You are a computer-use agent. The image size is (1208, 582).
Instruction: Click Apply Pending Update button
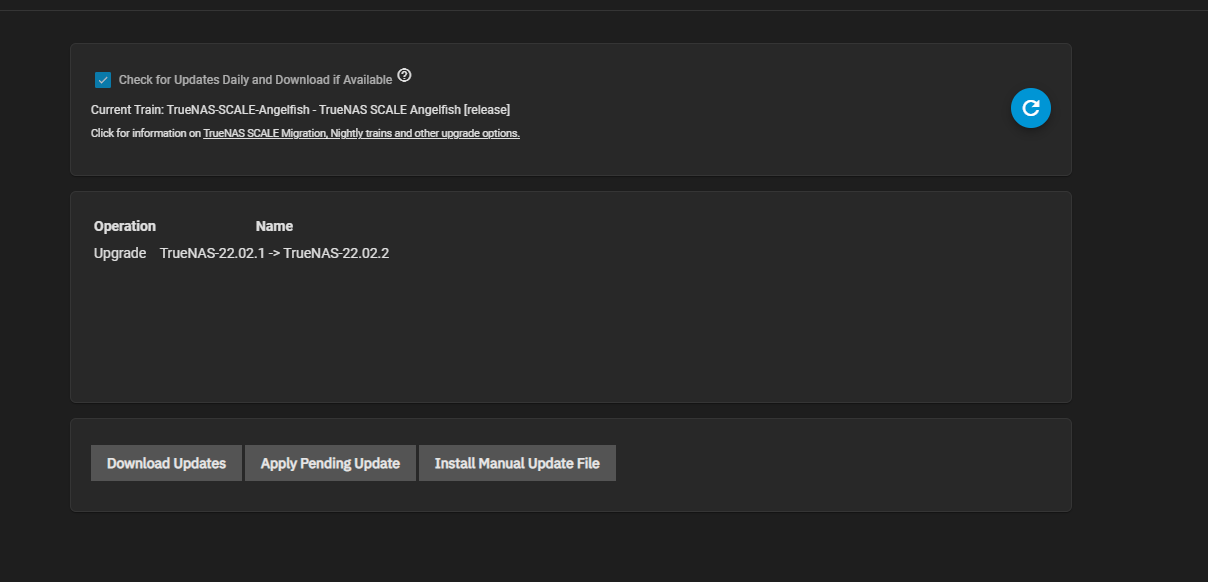[330, 463]
